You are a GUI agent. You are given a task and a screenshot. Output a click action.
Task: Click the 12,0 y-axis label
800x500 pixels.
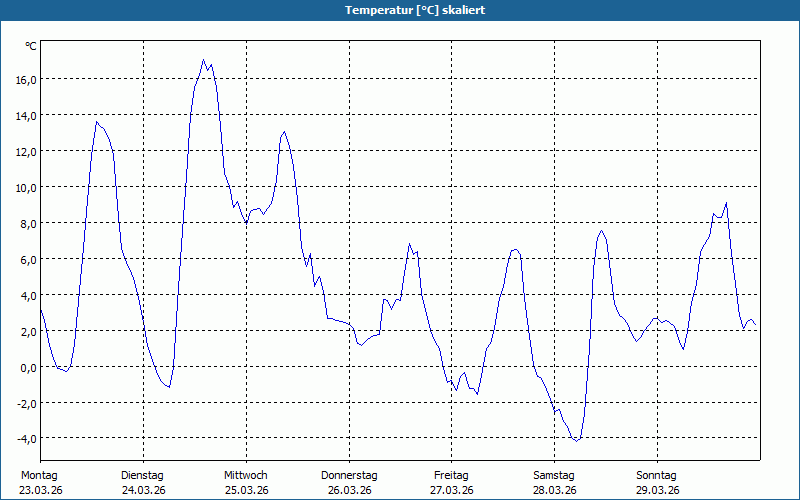[26, 152]
